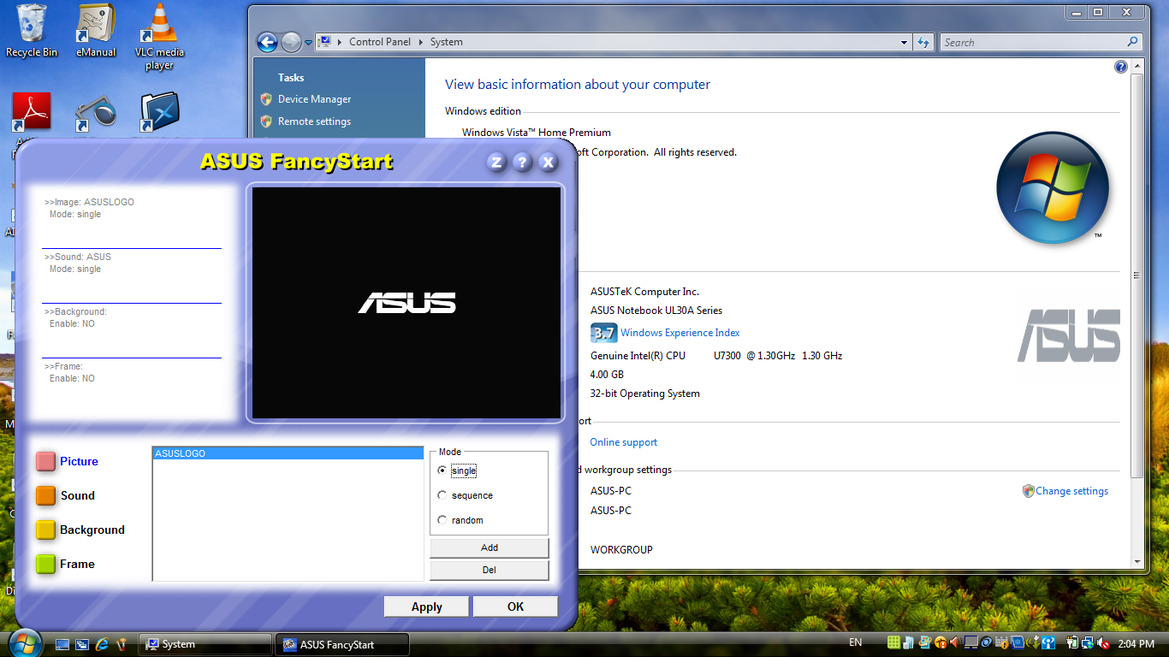Click the power battery tray icon
This screenshot has width=1169, height=657.
point(1072,642)
